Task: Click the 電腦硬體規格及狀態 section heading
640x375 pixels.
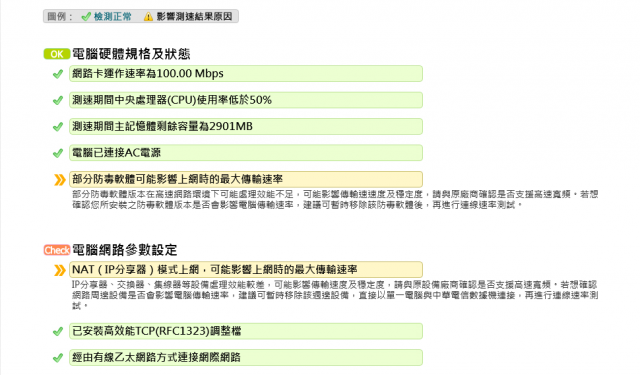Action: tap(131, 54)
